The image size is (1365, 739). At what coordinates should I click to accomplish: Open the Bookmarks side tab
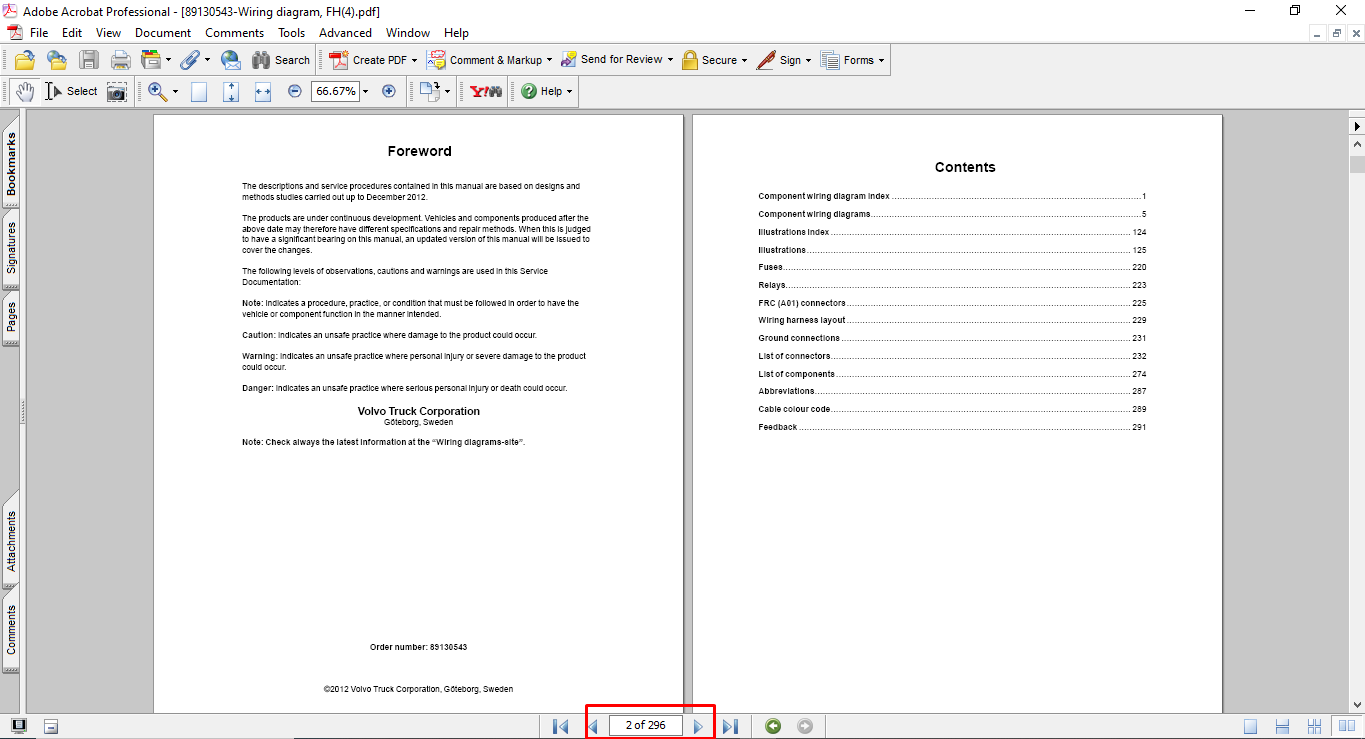11,165
